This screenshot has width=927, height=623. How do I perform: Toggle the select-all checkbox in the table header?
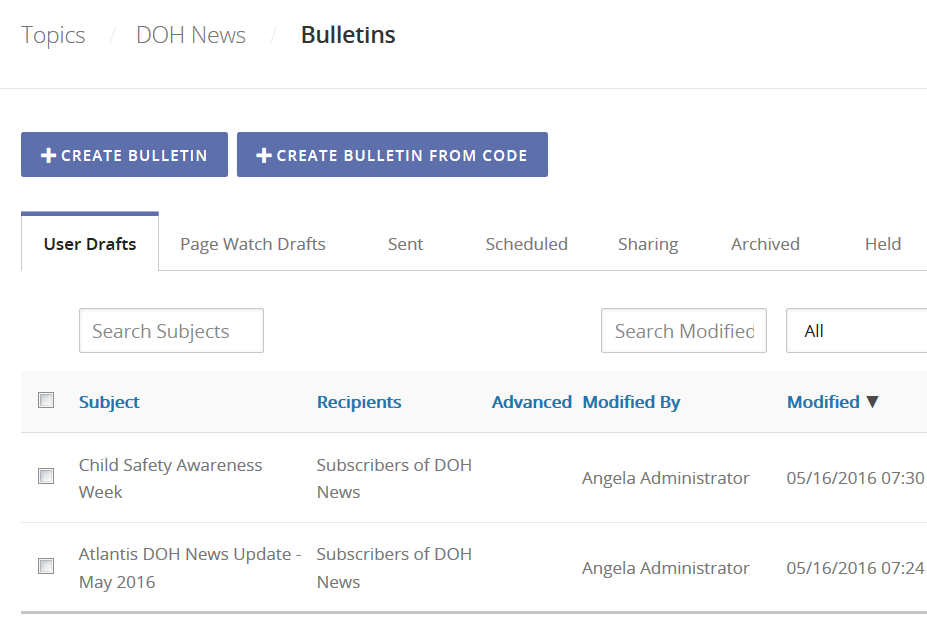(x=46, y=399)
